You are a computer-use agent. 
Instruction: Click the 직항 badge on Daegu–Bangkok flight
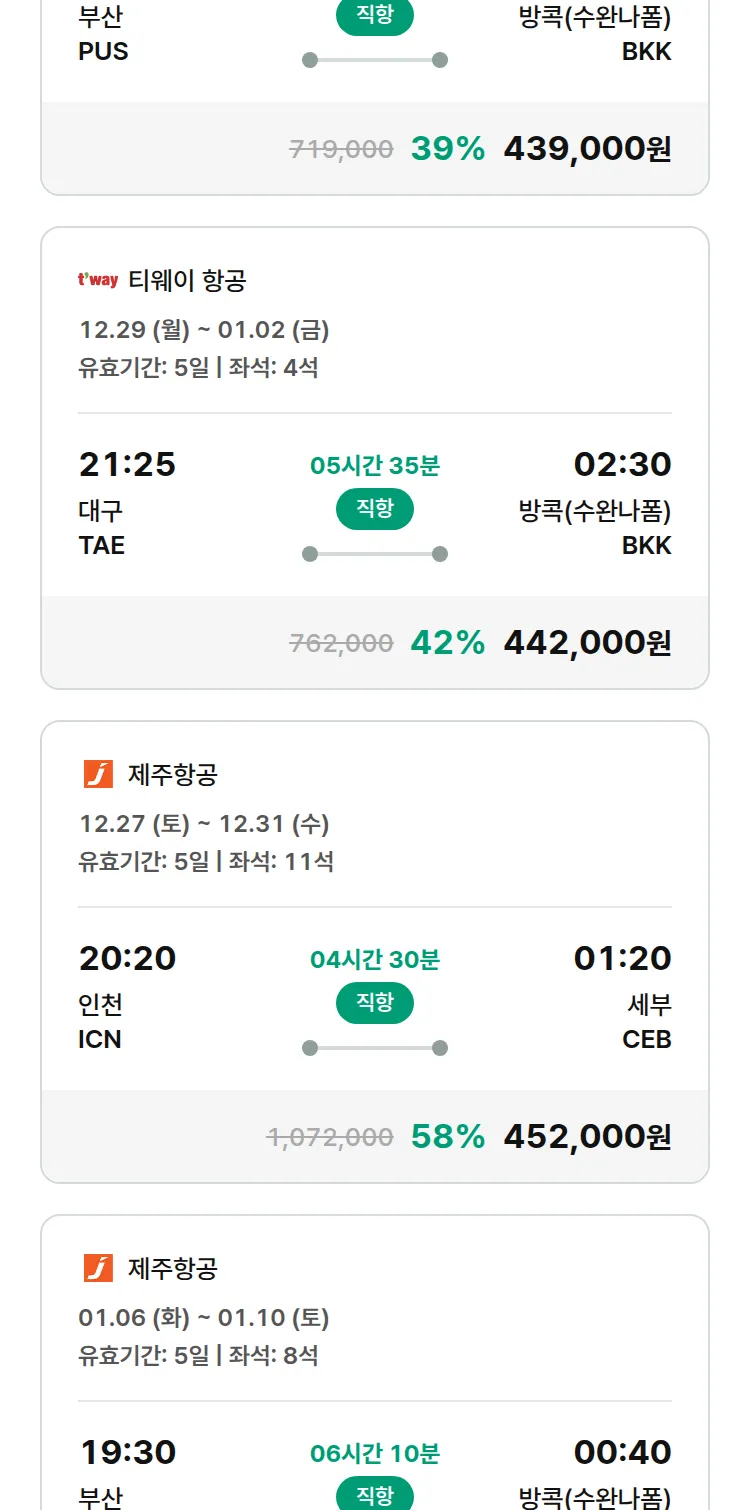(375, 509)
